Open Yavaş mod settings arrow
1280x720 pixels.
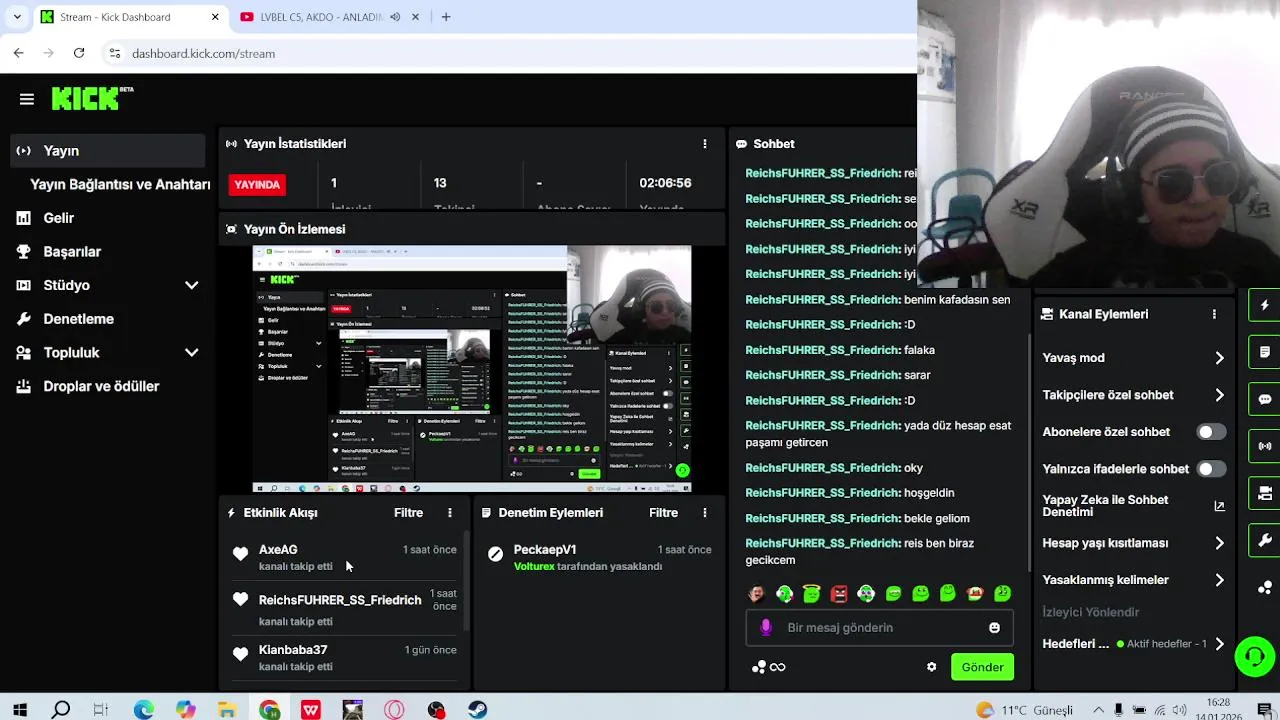coord(1220,358)
